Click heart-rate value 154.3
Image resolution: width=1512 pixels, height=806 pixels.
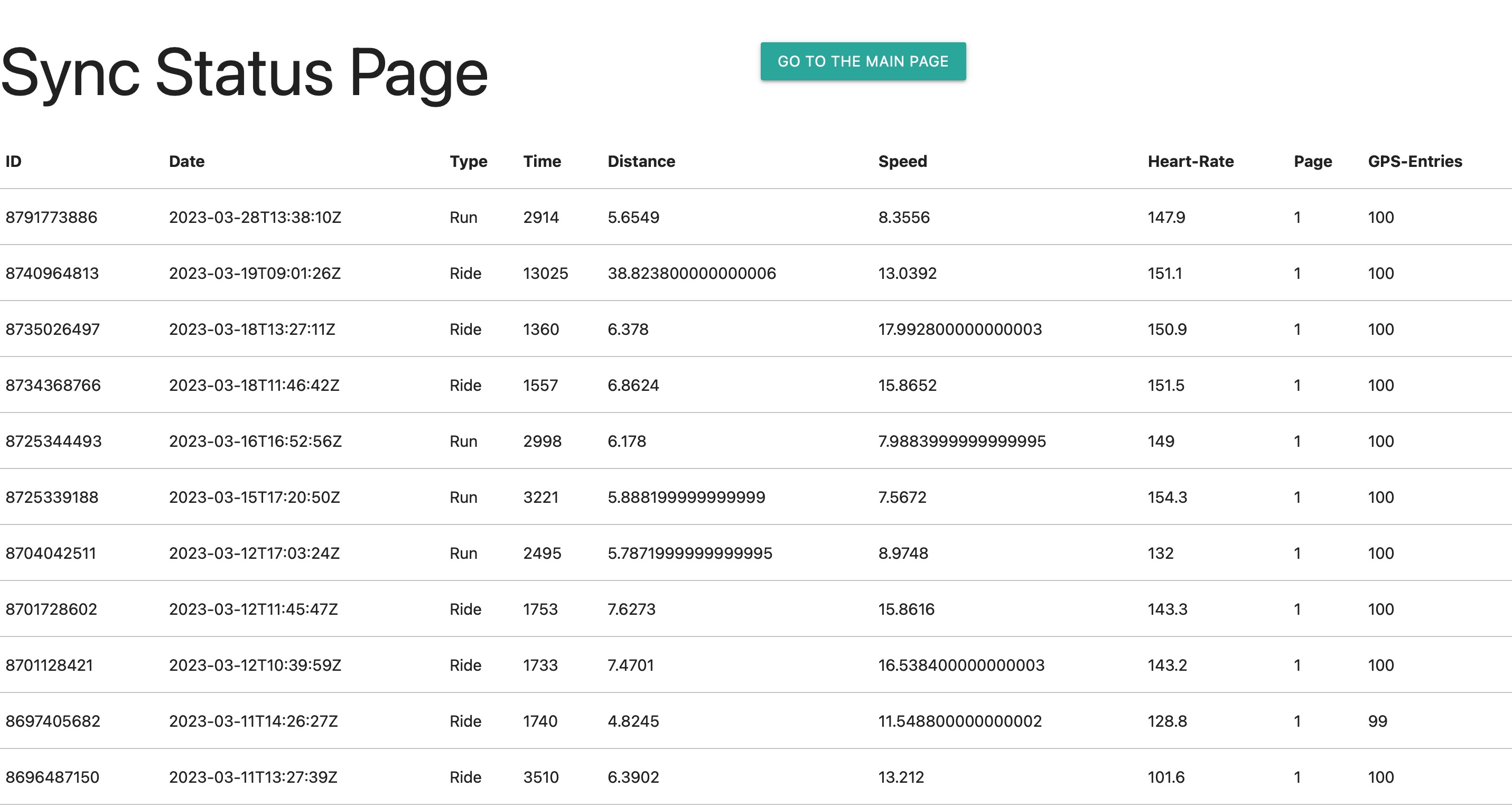click(x=1167, y=498)
